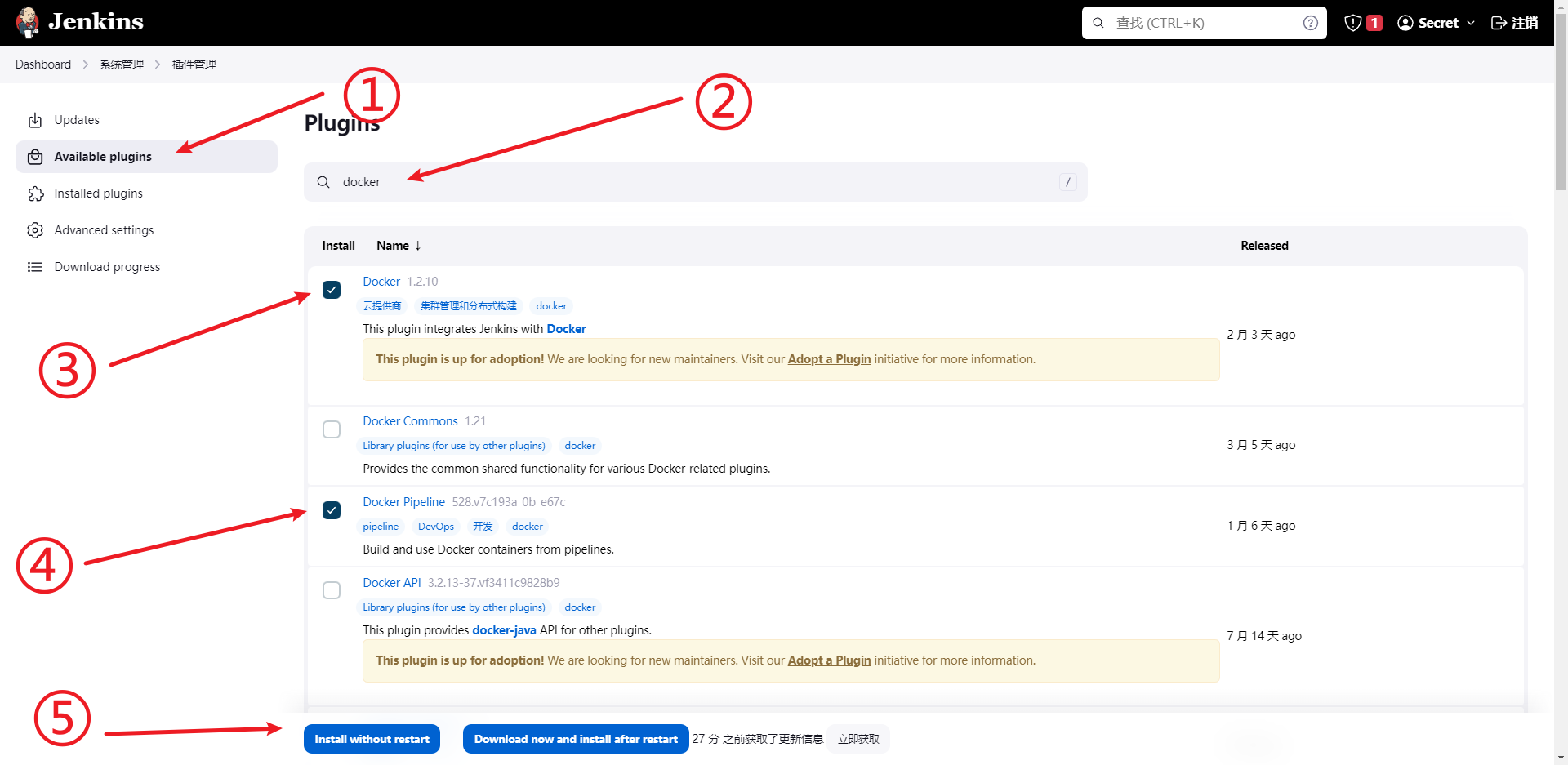
Task: Click the user avatar icon beside Secret
Action: pos(1405,23)
